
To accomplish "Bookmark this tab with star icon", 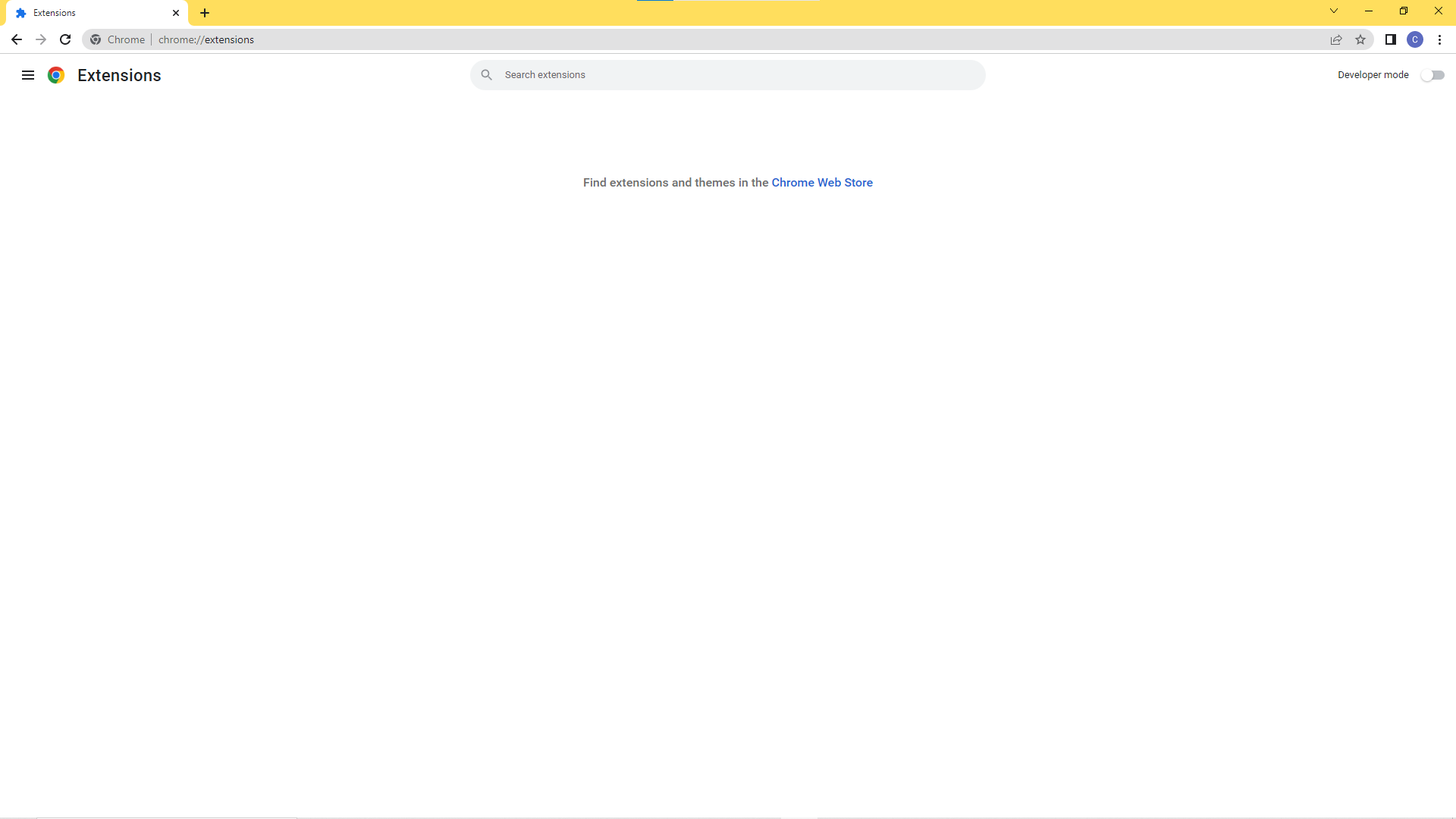I will pos(1360,39).
